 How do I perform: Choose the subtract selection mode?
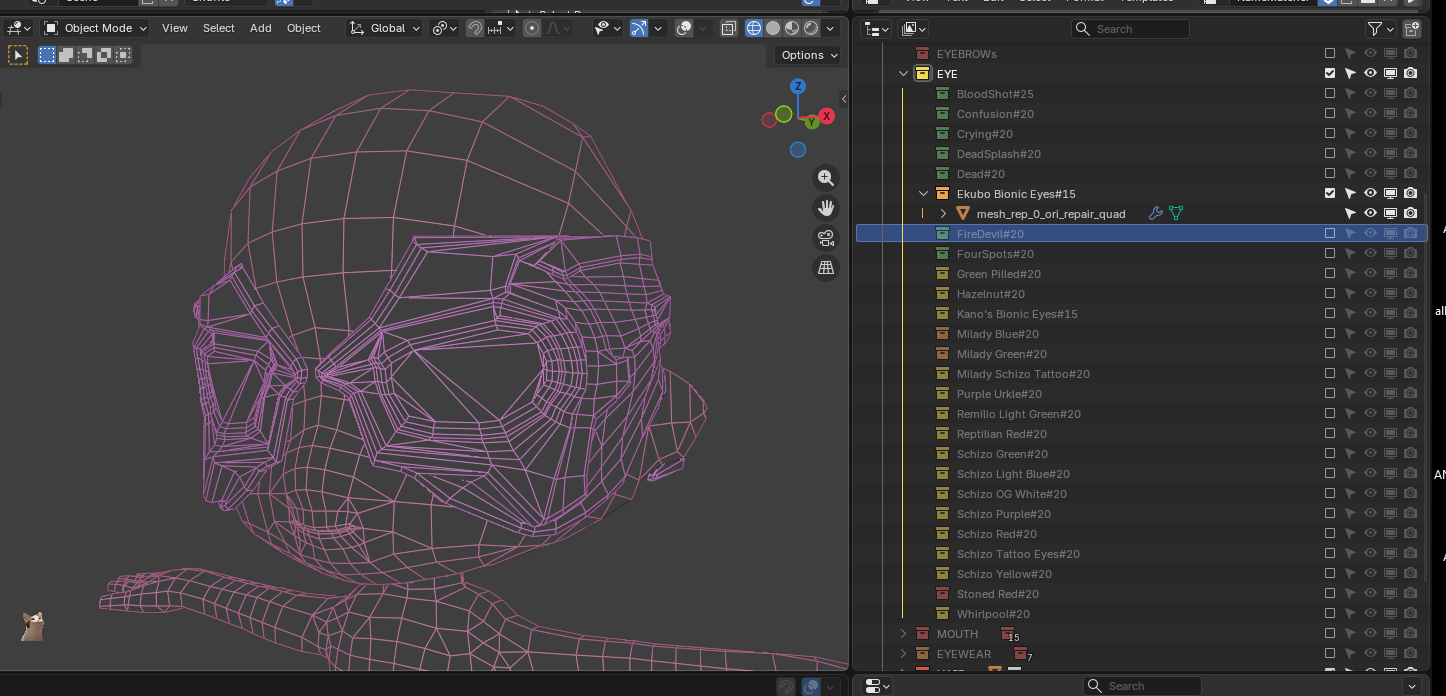85,55
